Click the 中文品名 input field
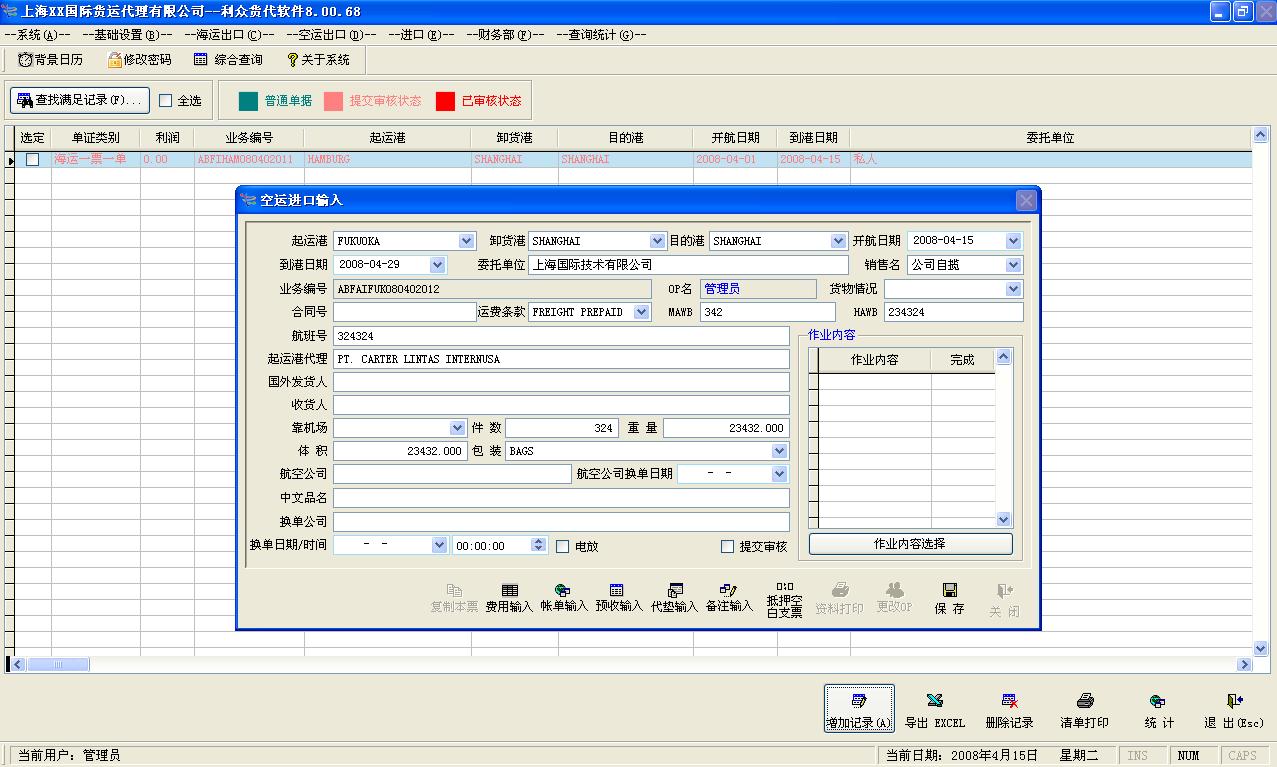Image resolution: width=1277 pixels, height=767 pixels. pyautogui.click(x=561, y=498)
